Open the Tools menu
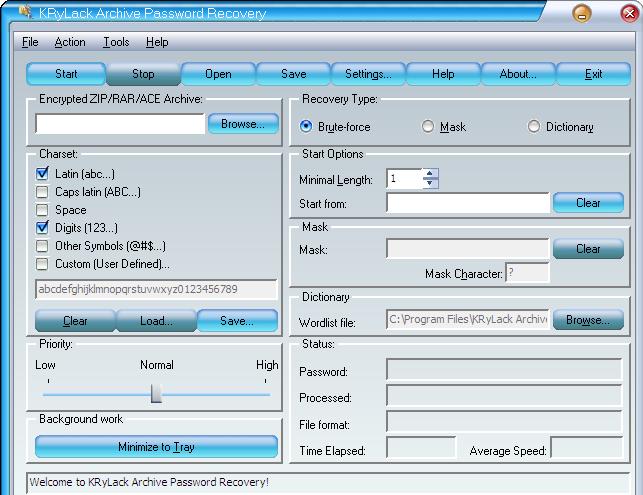Image resolution: width=643 pixels, height=495 pixels. 116,42
